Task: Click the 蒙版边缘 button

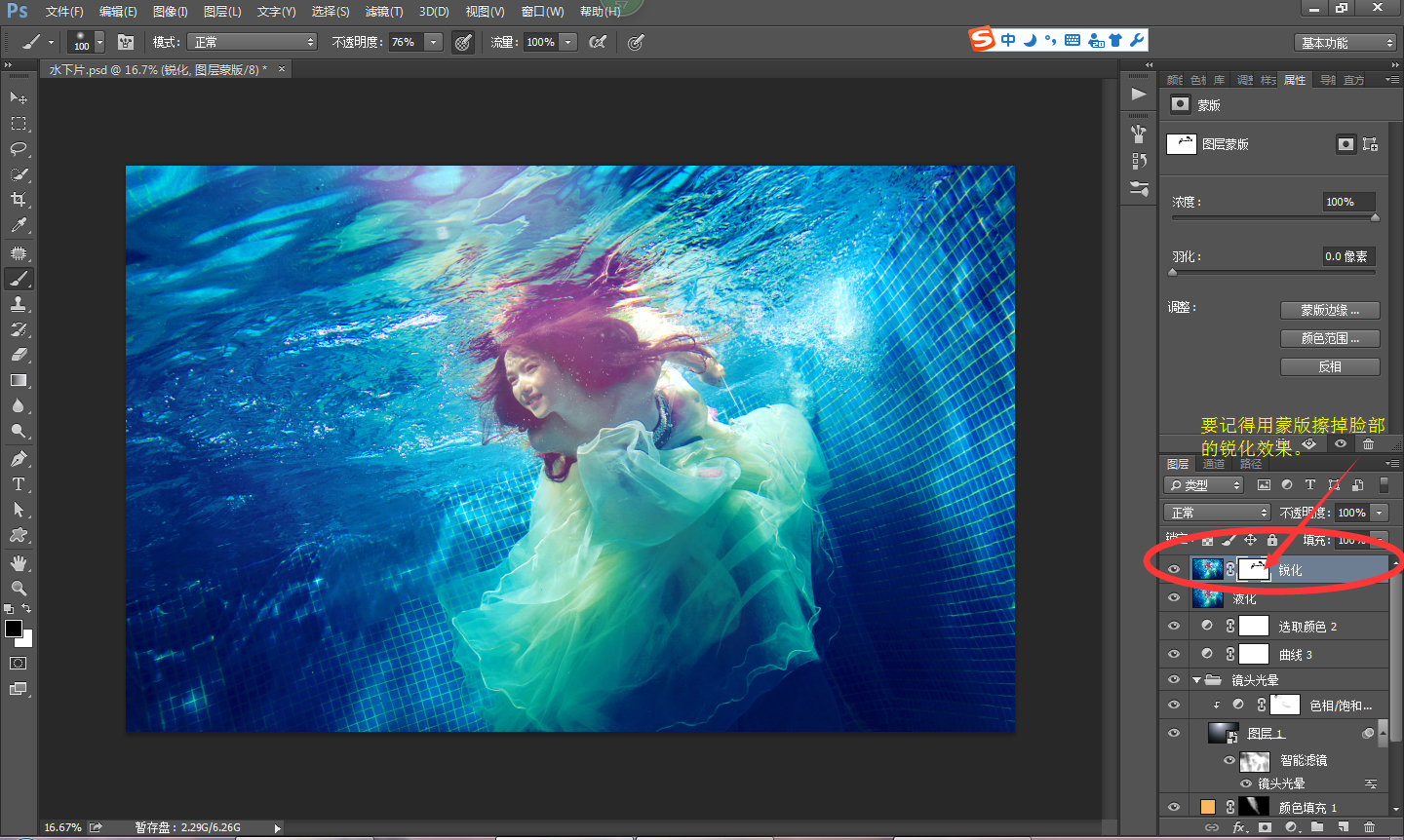Action: pyautogui.click(x=1329, y=310)
